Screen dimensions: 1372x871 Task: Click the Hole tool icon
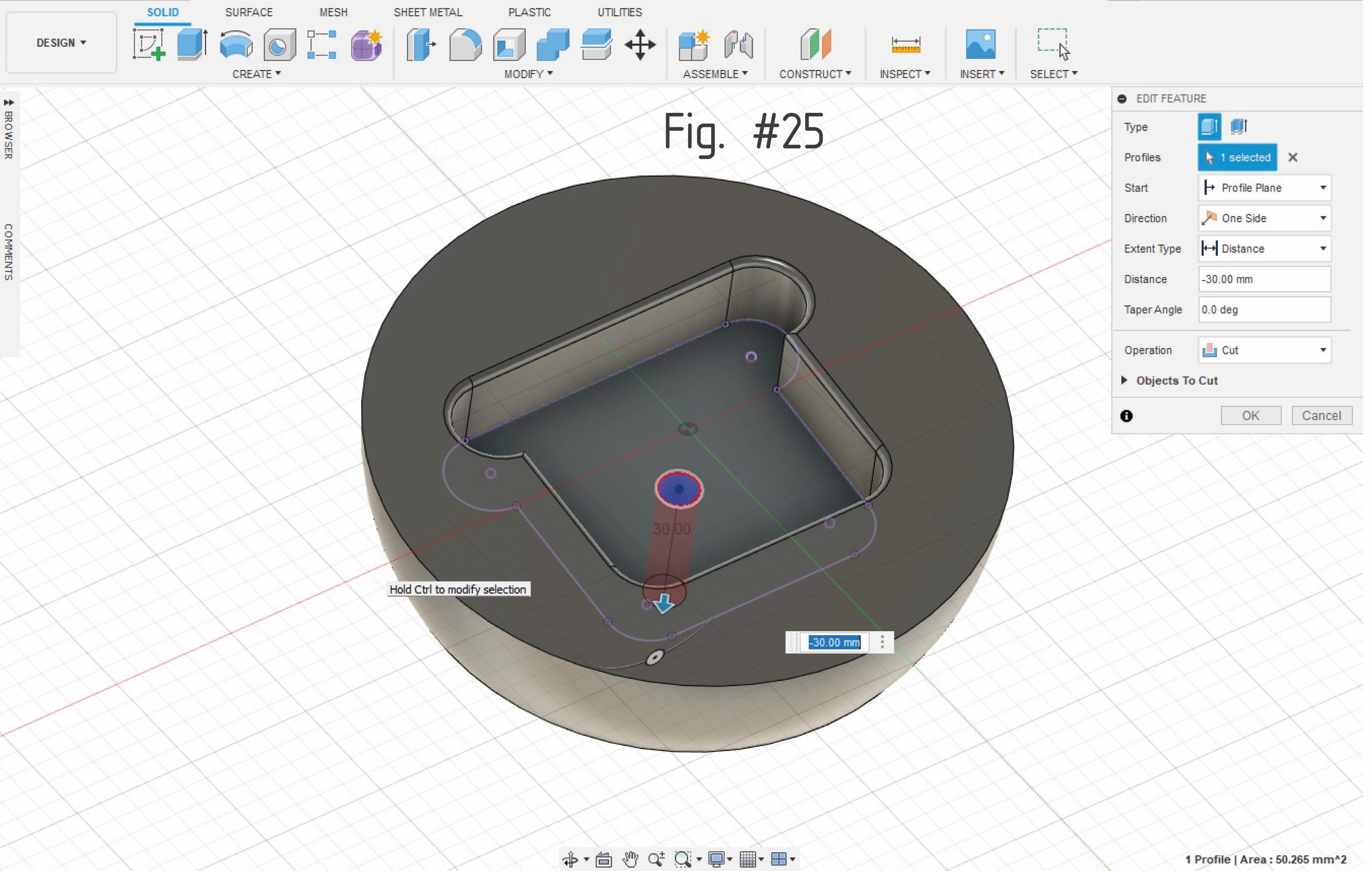(x=280, y=44)
